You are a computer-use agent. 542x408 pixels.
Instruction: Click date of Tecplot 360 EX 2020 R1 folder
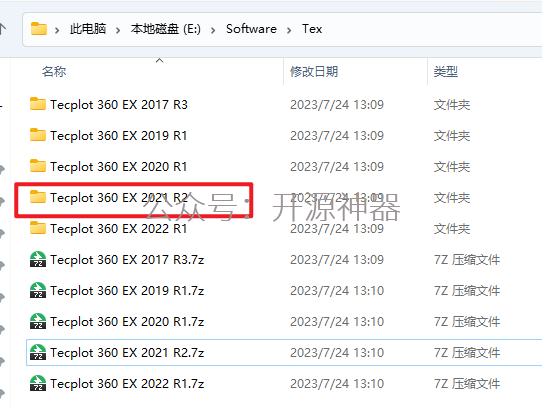point(337,167)
